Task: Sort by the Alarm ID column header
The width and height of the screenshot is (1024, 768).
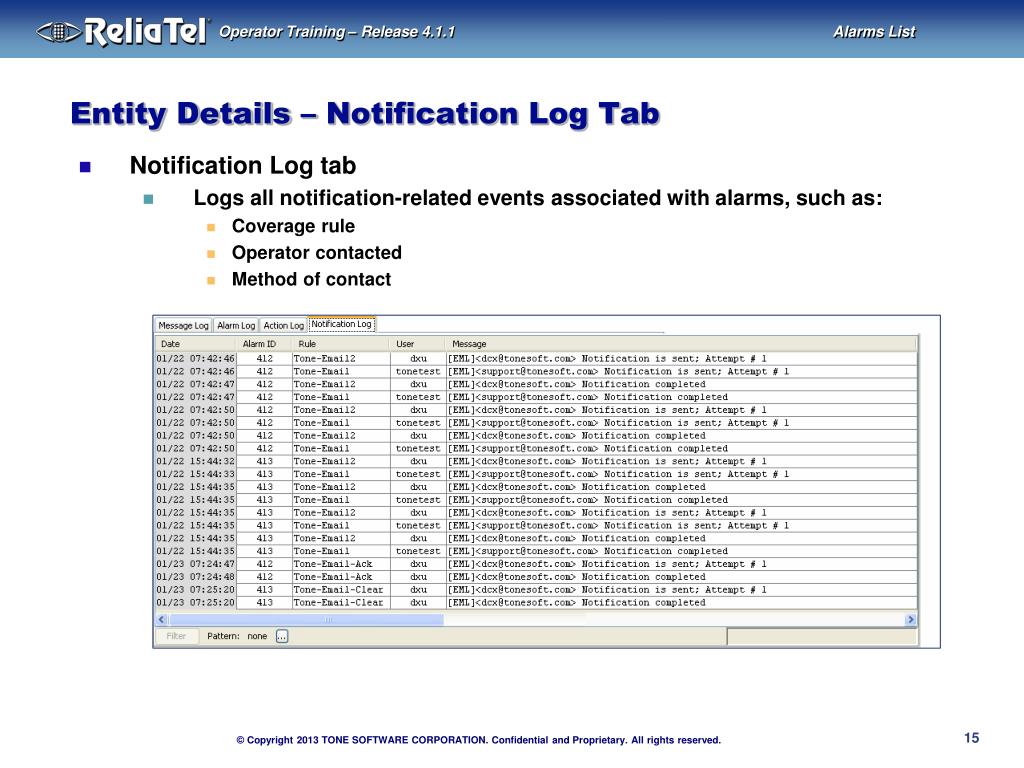Action: 264,344
